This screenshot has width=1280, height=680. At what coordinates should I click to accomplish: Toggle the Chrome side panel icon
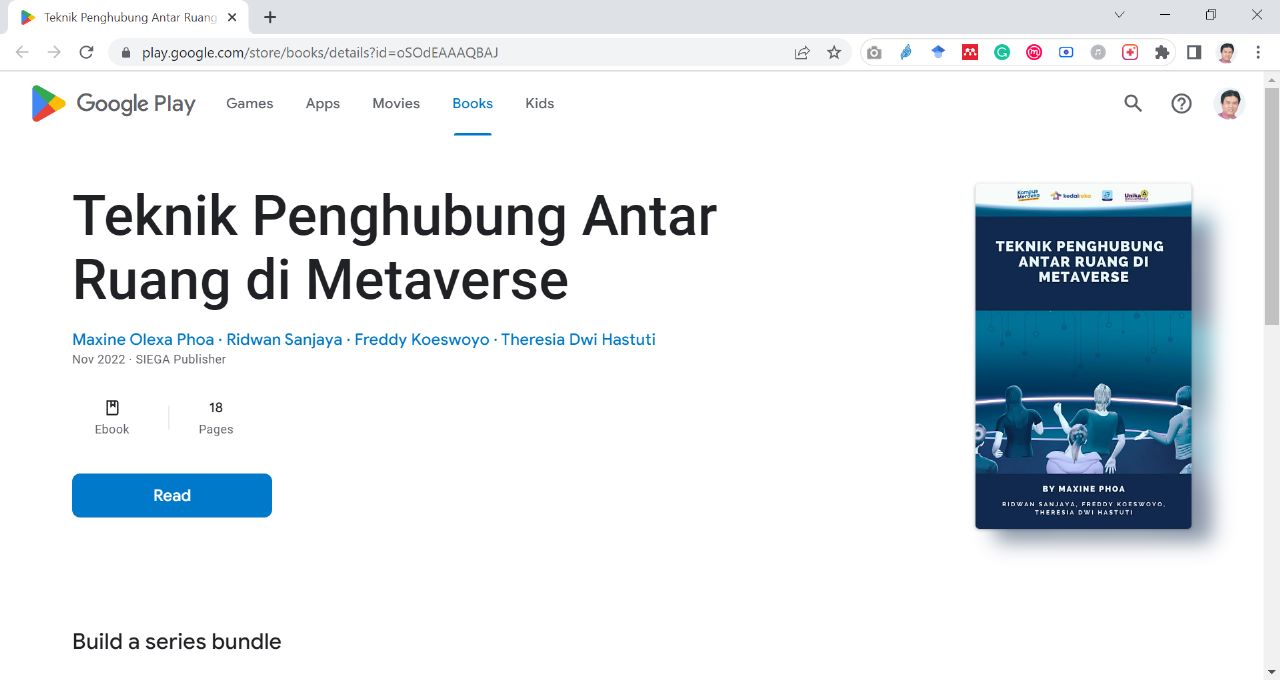pyautogui.click(x=1194, y=53)
